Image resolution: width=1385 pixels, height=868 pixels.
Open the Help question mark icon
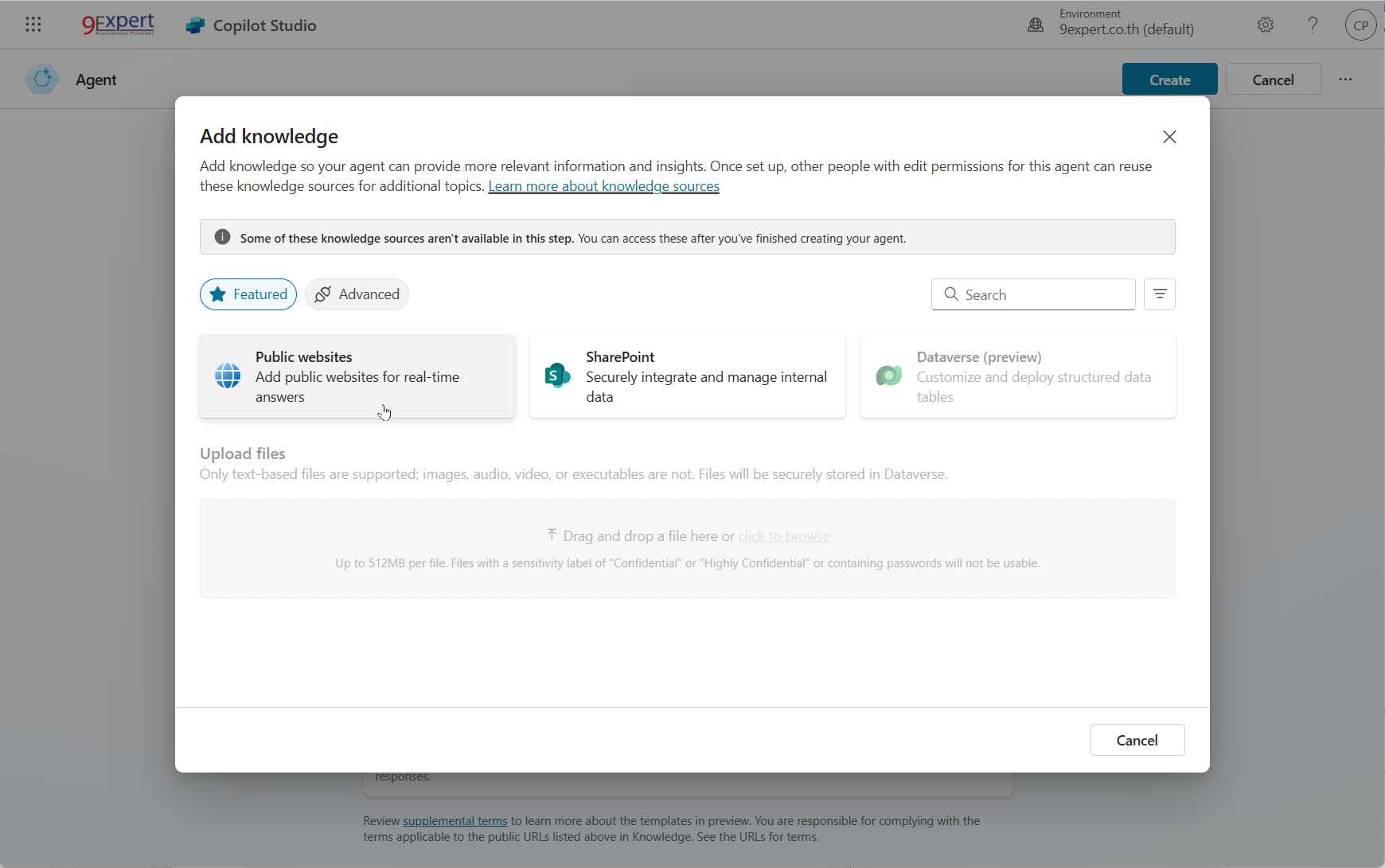[x=1313, y=25]
